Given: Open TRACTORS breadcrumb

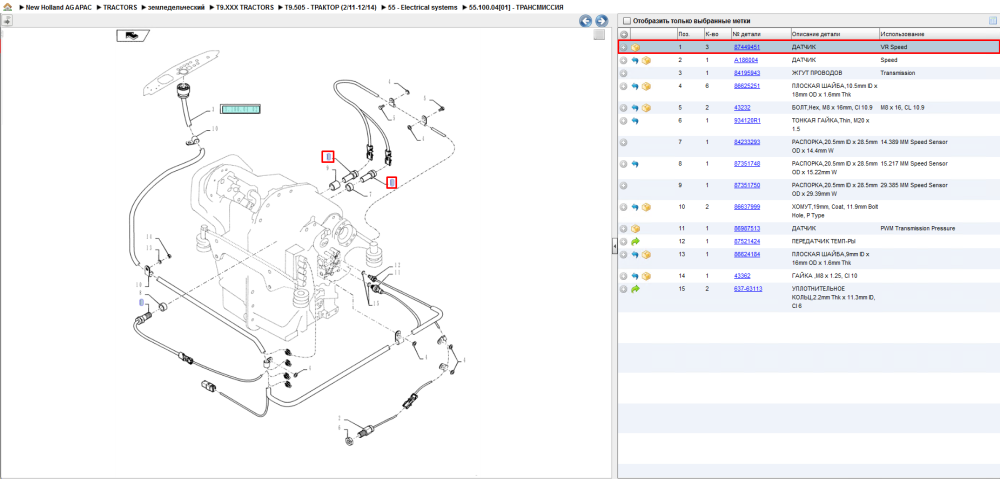Looking at the screenshot, I should point(121,7).
